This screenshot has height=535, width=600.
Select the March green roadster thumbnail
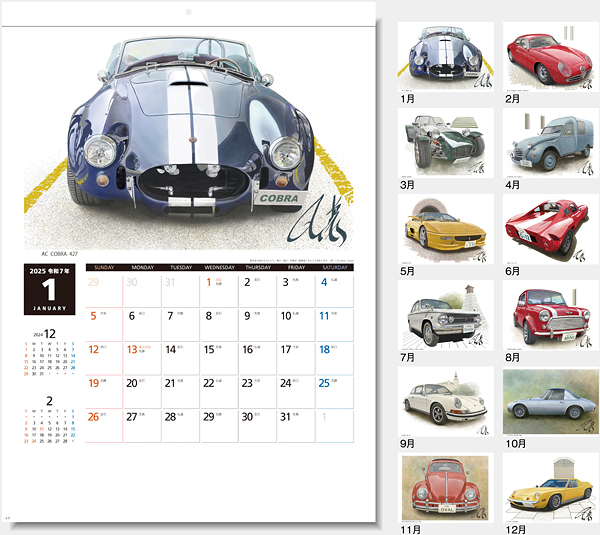(446, 143)
